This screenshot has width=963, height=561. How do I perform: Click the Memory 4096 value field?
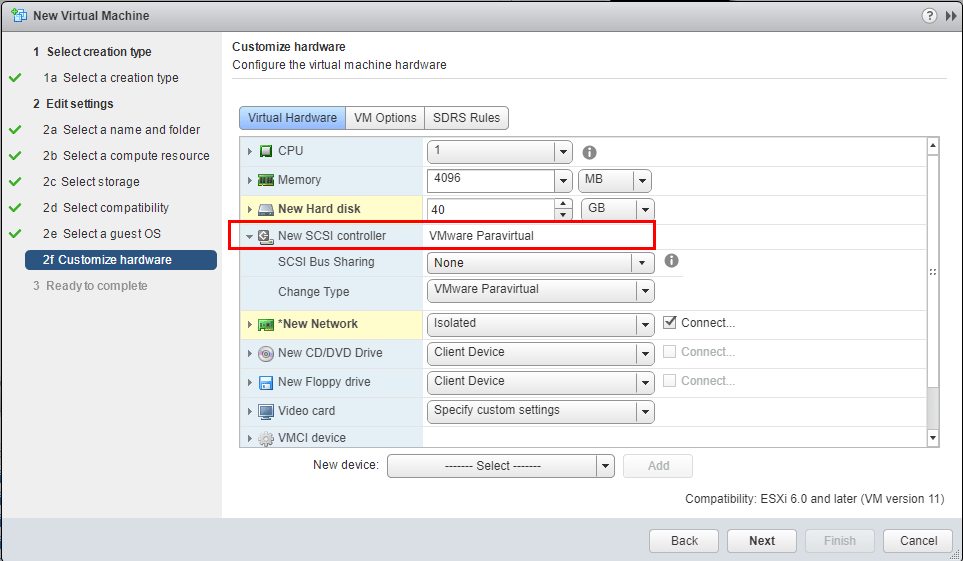pyautogui.click(x=491, y=181)
